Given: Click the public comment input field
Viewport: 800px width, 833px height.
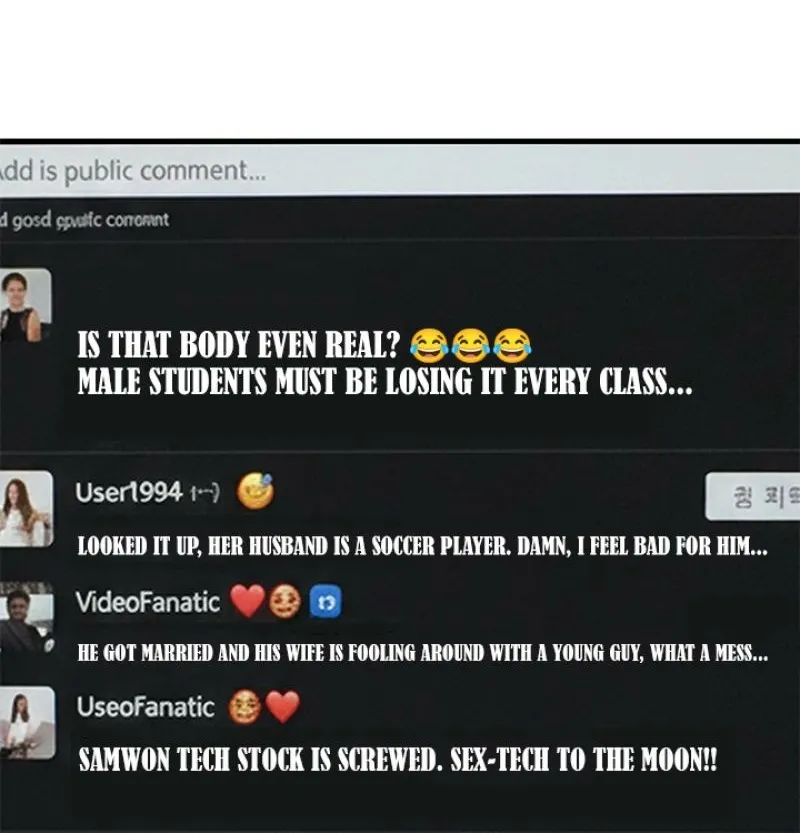Looking at the screenshot, I should click(x=400, y=170).
